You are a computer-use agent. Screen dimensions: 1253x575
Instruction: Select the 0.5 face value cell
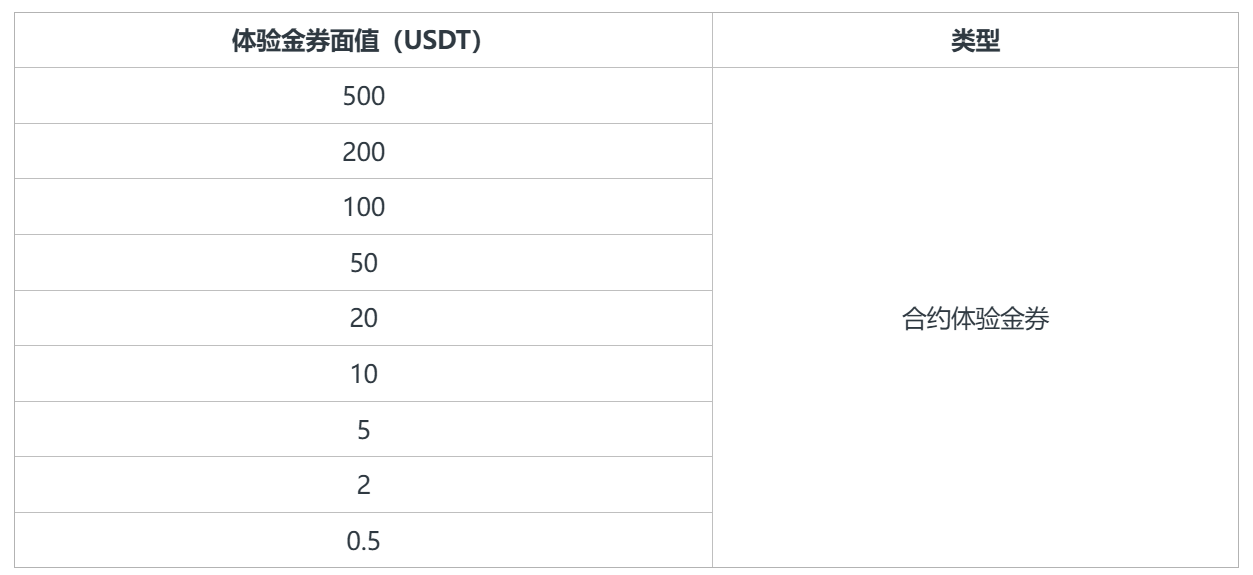(x=363, y=541)
